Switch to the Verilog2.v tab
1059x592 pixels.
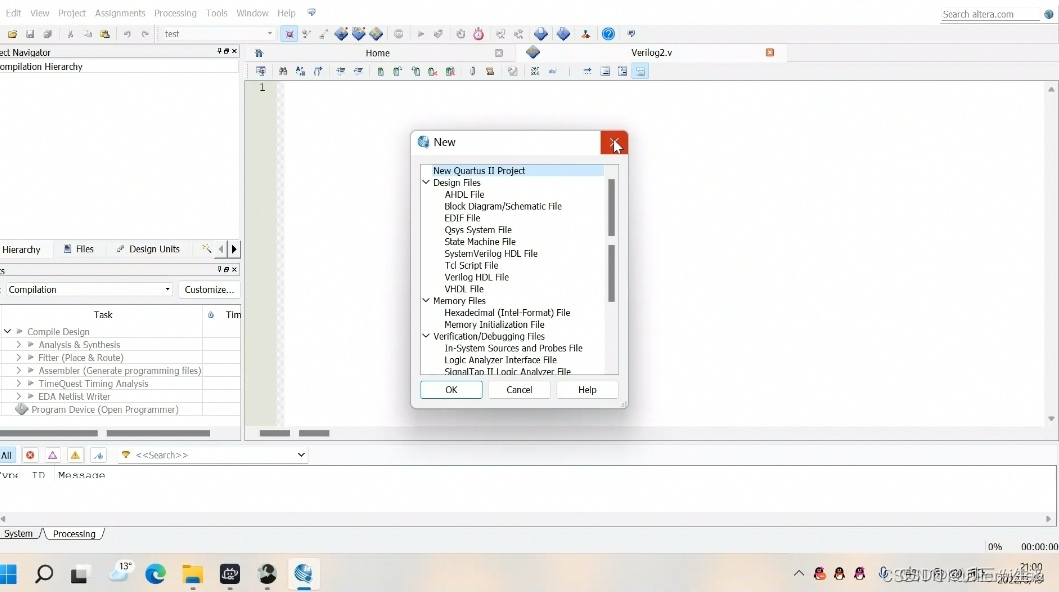click(x=651, y=53)
